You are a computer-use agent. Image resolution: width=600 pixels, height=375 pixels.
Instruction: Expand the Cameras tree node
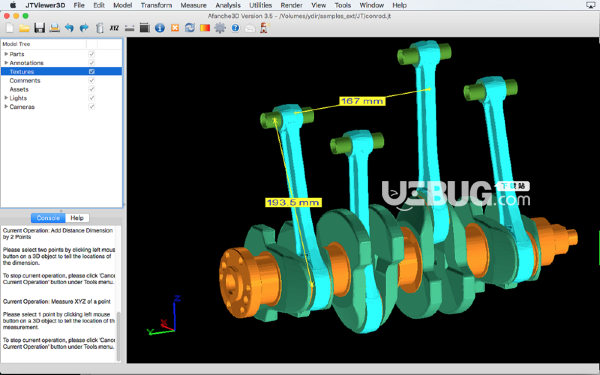(x=6, y=106)
